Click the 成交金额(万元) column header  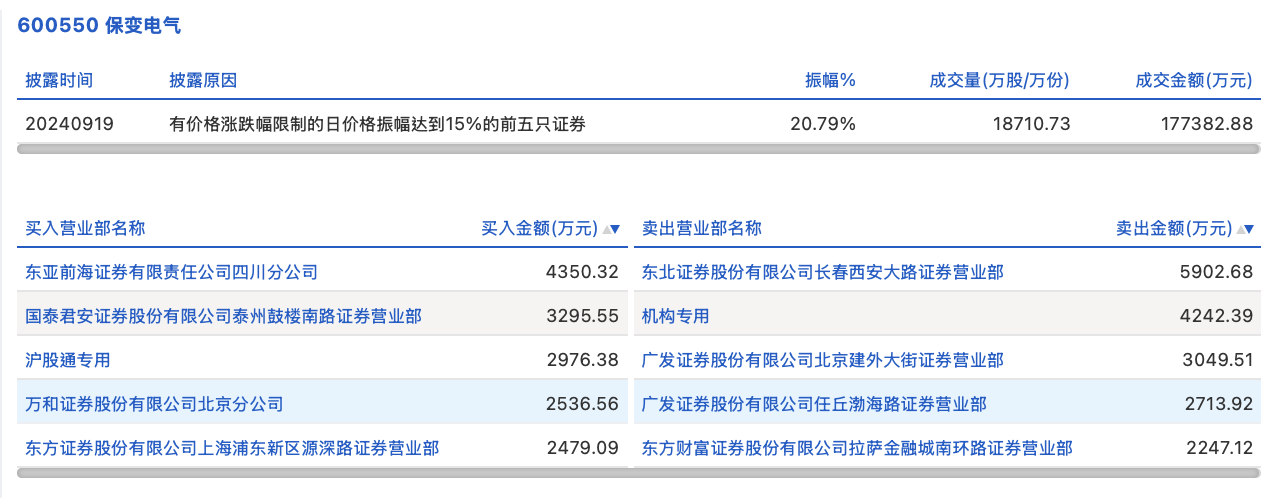point(1193,81)
